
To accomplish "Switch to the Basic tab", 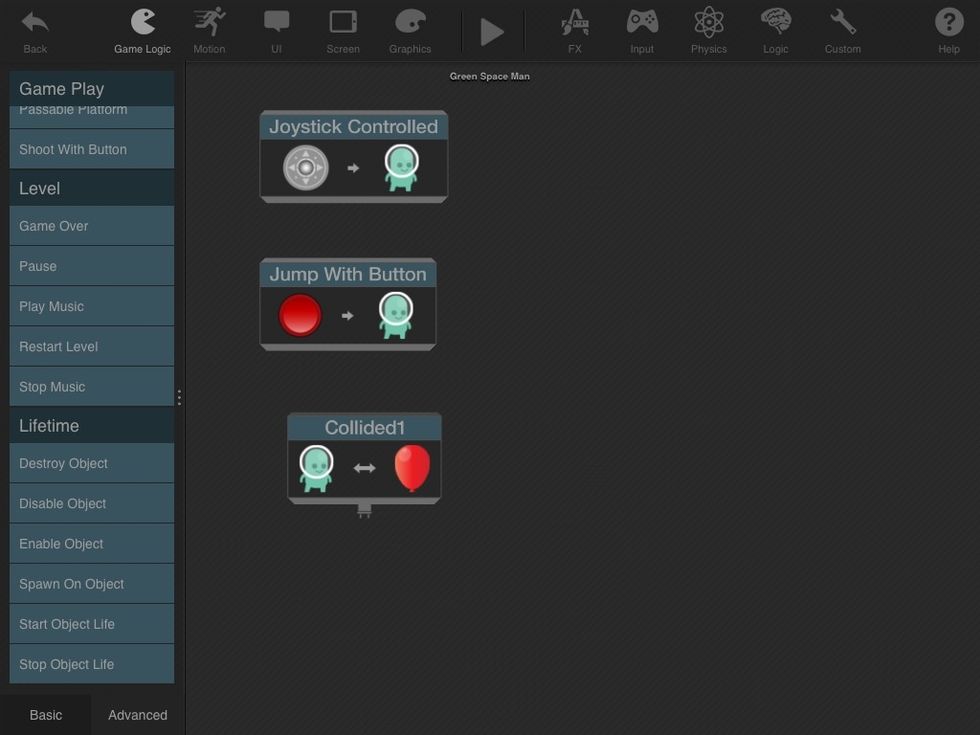I will point(46,715).
